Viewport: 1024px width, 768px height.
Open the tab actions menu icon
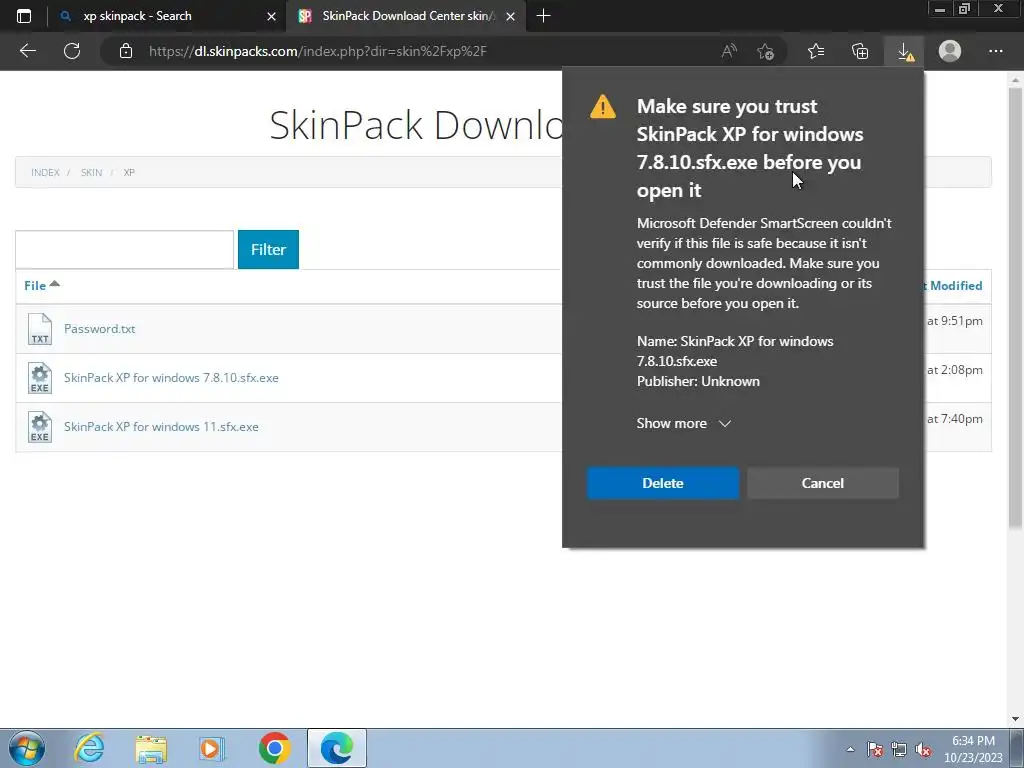click(x=24, y=16)
